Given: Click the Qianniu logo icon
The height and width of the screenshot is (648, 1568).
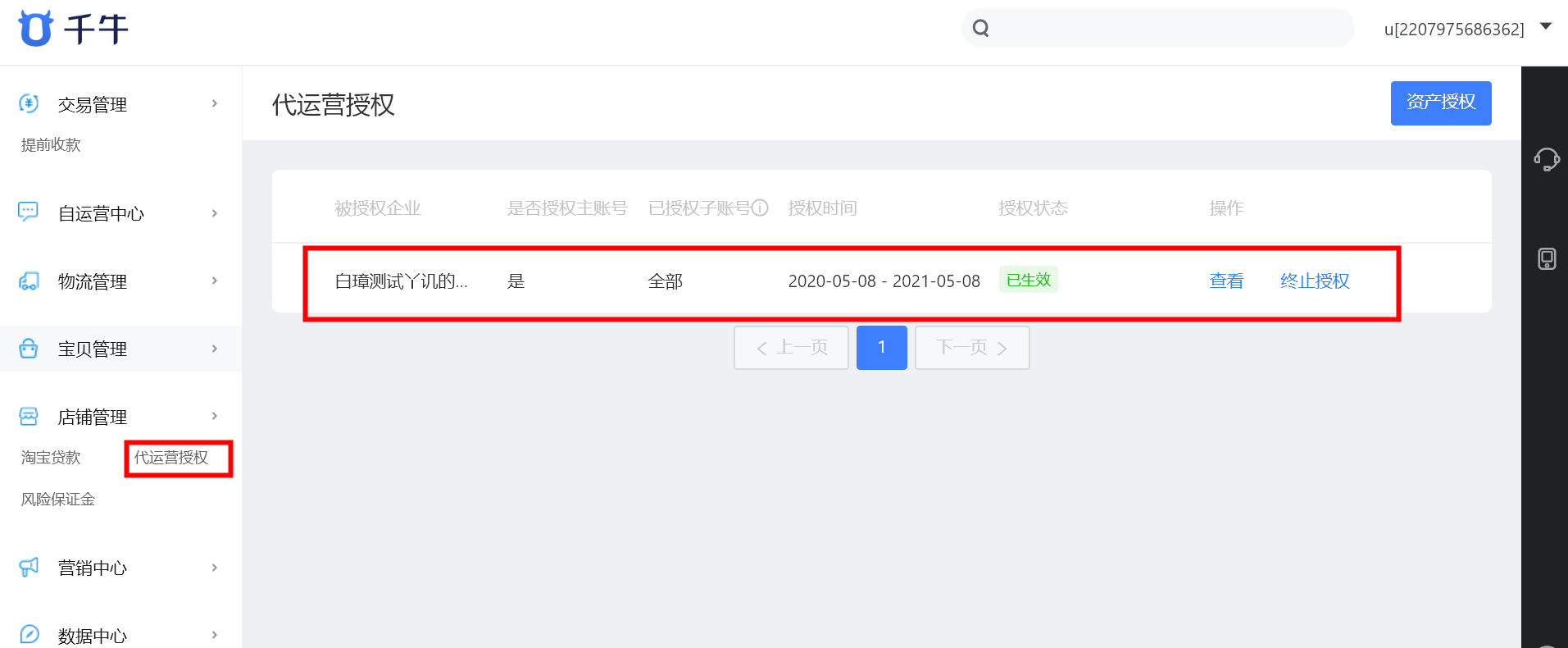Looking at the screenshot, I should click(x=35, y=29).
